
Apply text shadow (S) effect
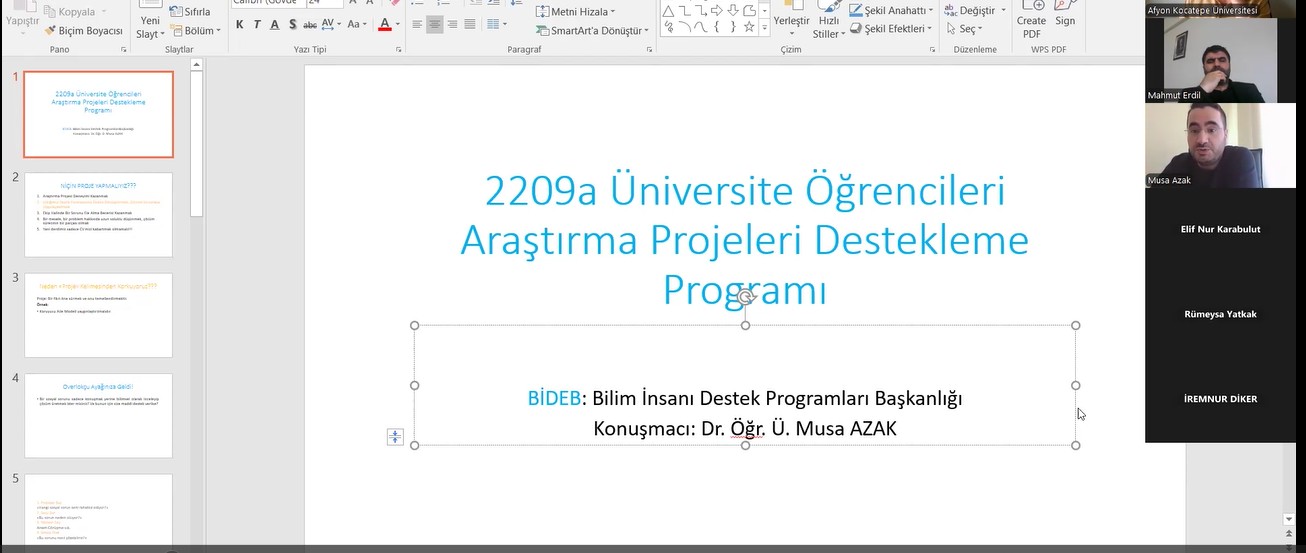point(291,24)
